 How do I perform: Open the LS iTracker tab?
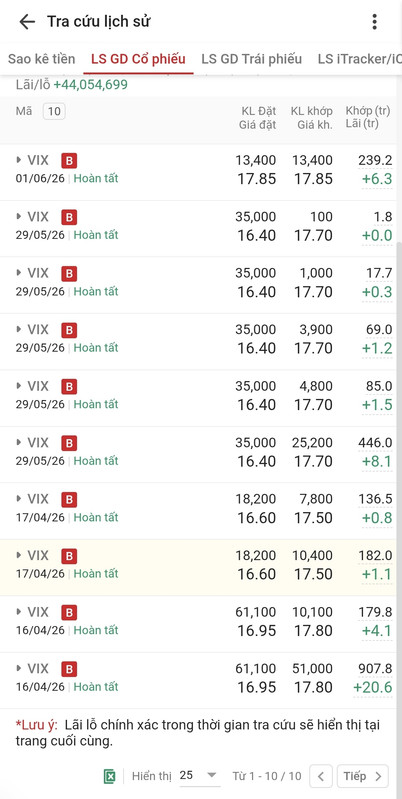click(359, 59)
